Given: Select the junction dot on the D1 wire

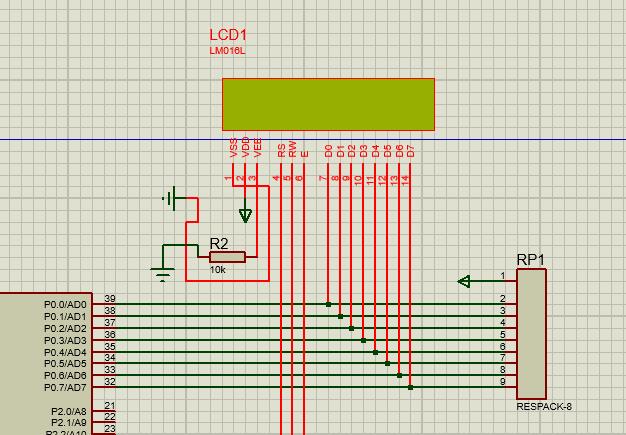Looking at the screenshot, I should tap(340, 316).
